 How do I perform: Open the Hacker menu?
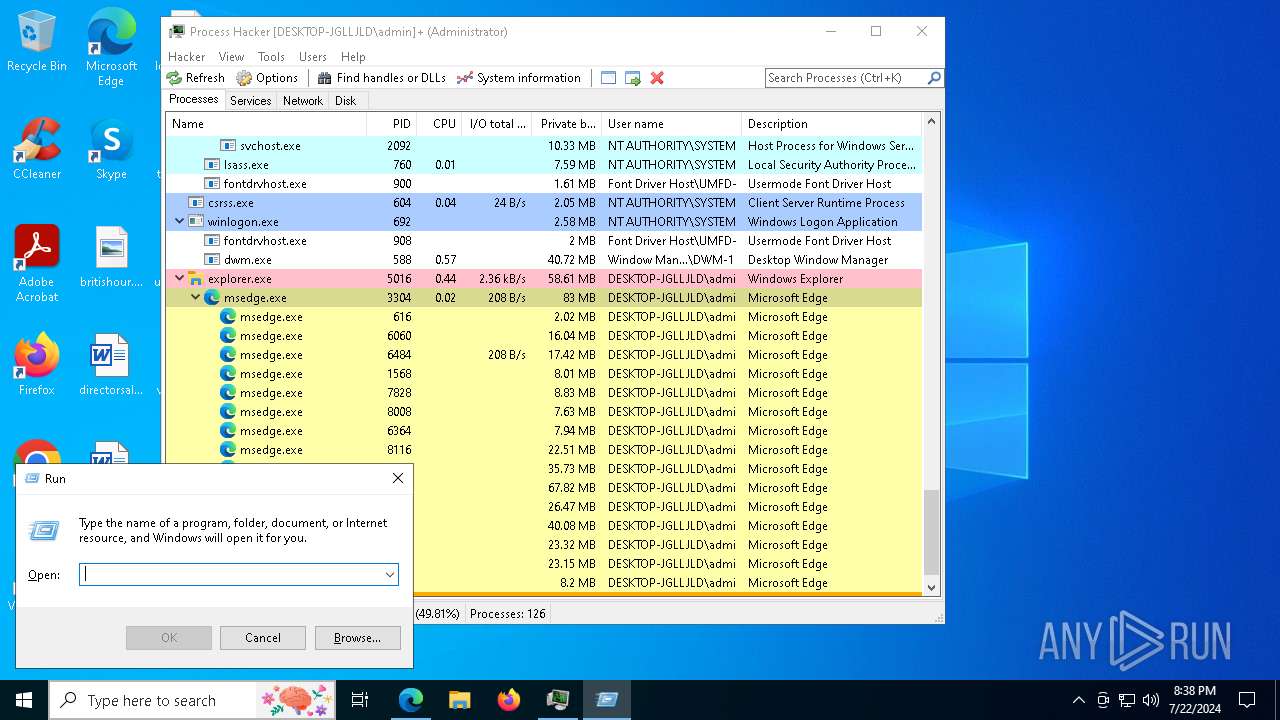coord(186,57)
